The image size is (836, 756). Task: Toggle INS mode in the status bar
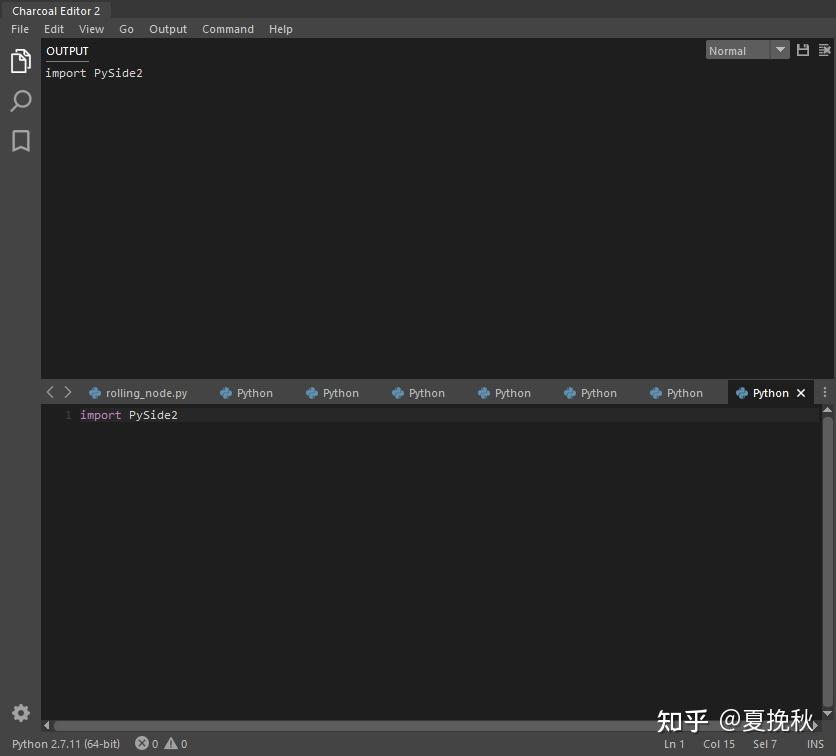[815, 744]
